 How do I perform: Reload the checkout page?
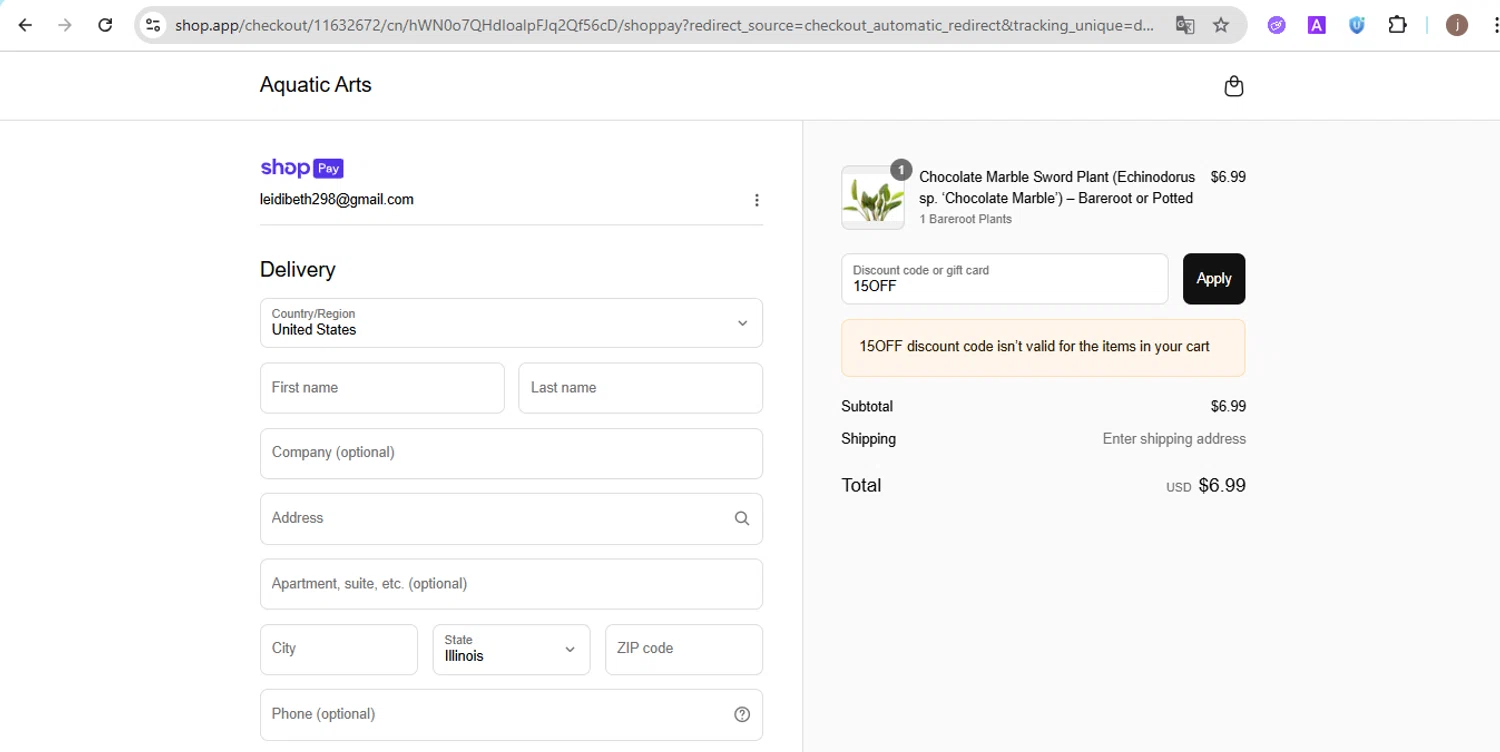(x=105, y=25)
